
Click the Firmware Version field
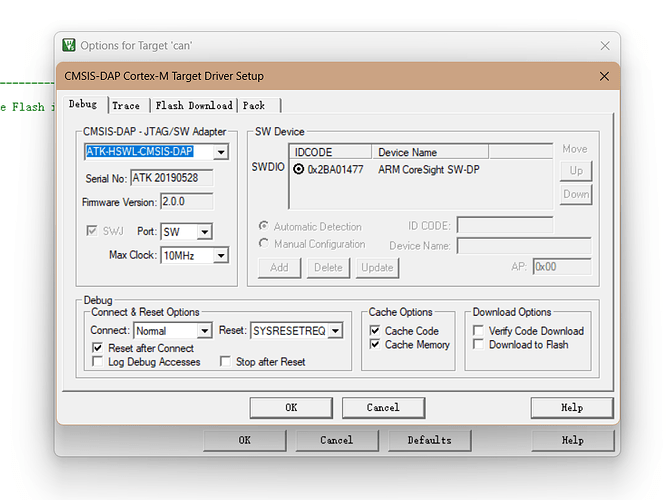pyautogui.click(x=187, y=201)
